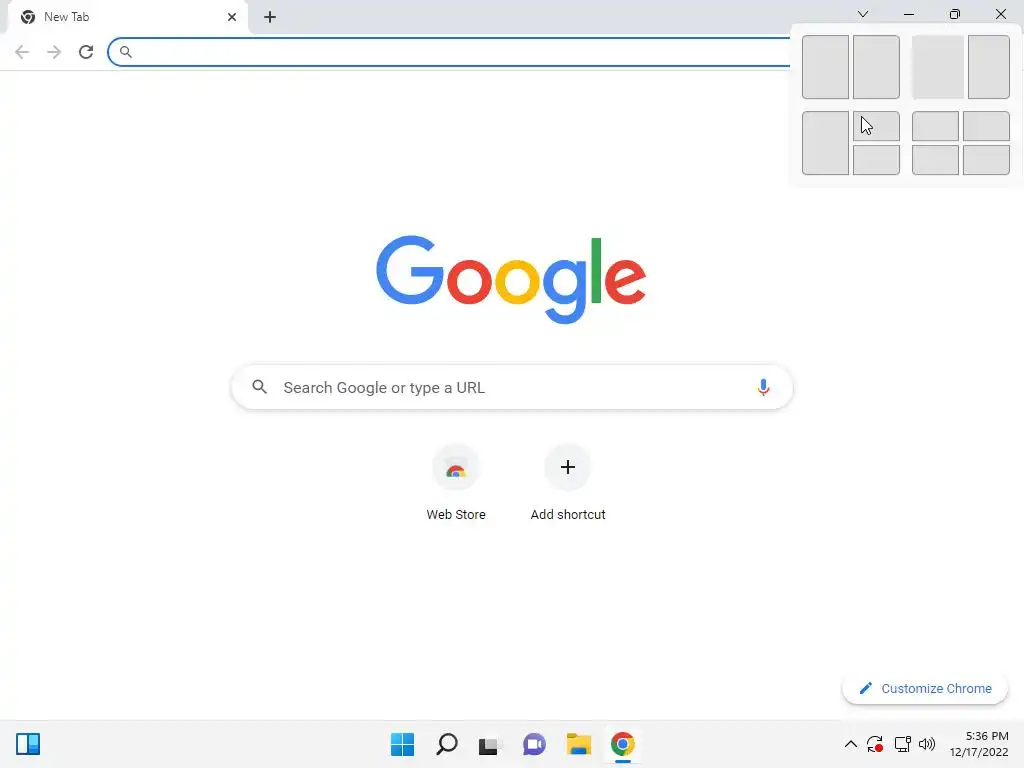Click the Google logo

(x=511, y=279)
